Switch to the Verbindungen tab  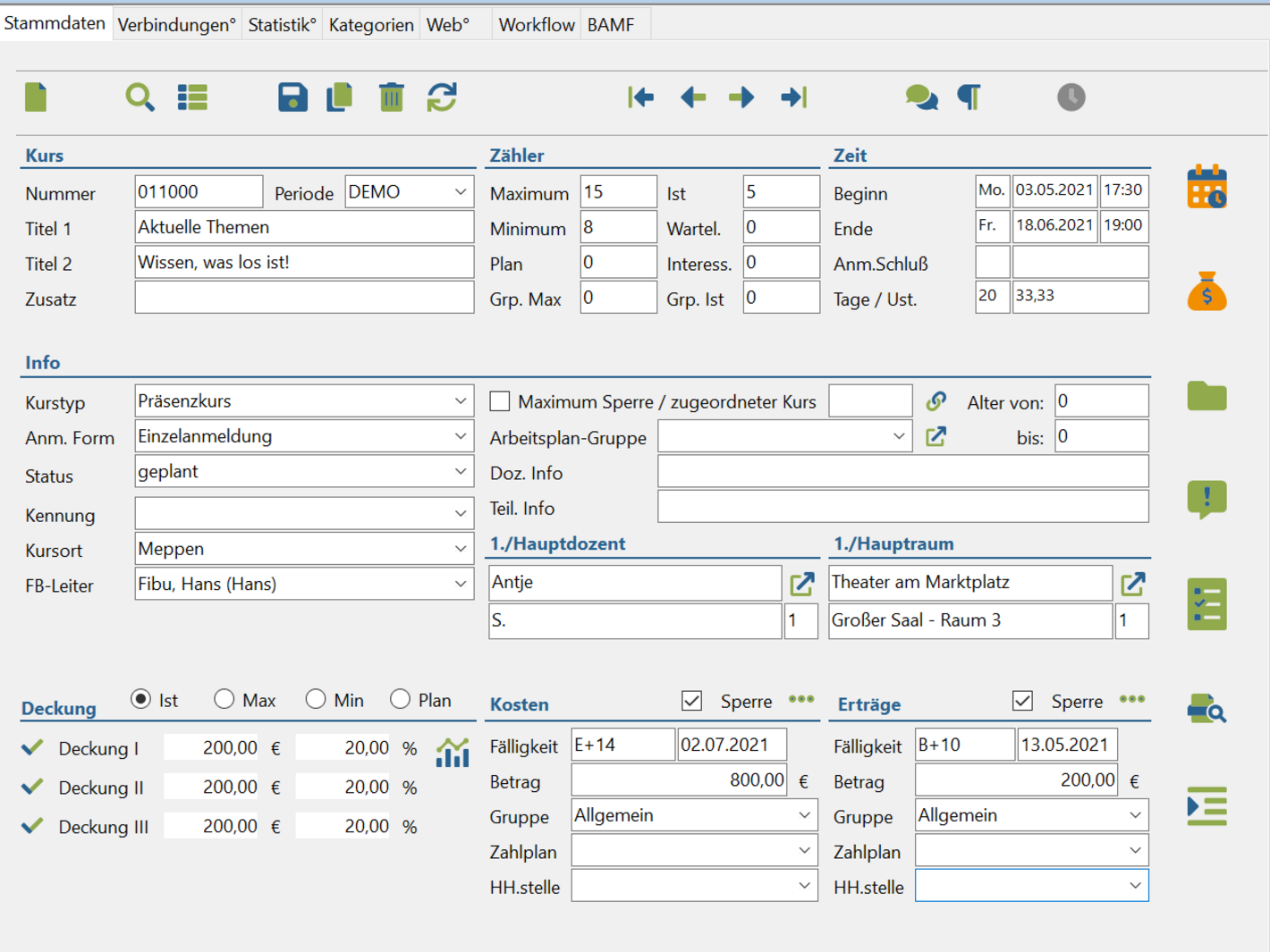point(176,25)
